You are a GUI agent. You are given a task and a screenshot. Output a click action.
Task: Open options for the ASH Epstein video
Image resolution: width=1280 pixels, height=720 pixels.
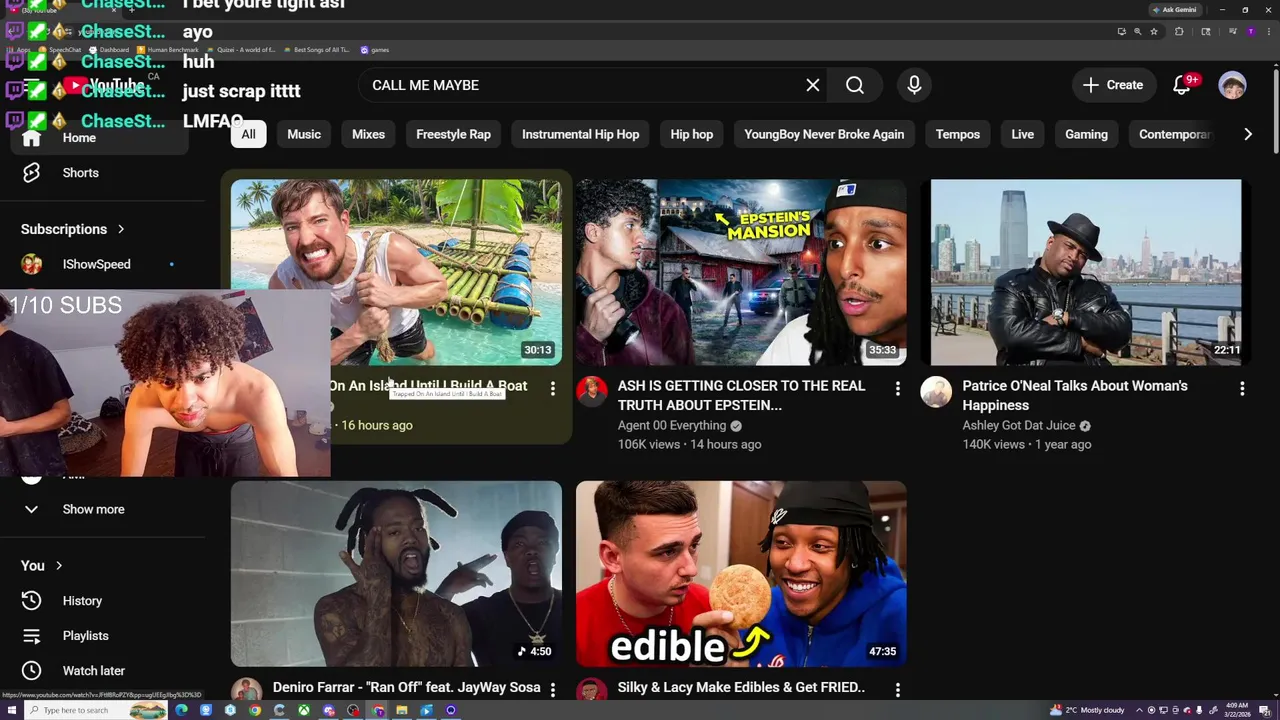pyautogui.click(x=898, y=388)
